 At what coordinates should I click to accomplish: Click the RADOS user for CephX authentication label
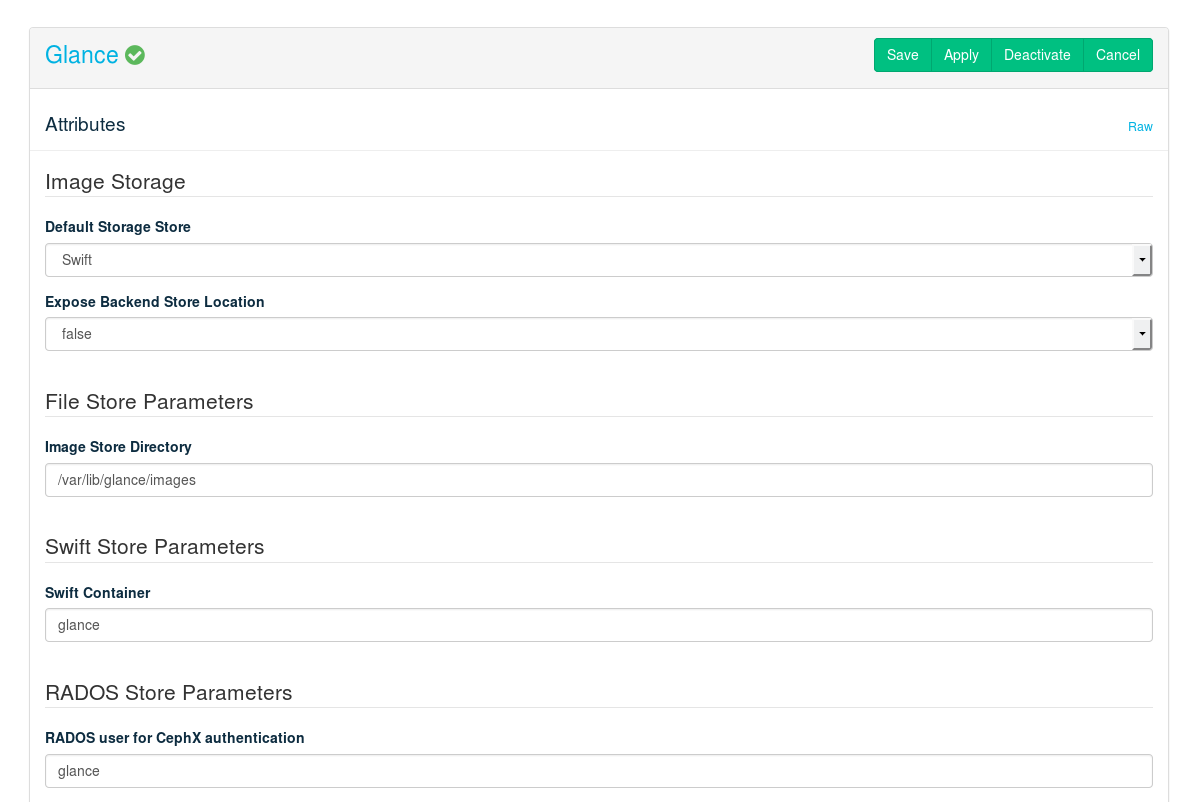(x=175, y=738)
